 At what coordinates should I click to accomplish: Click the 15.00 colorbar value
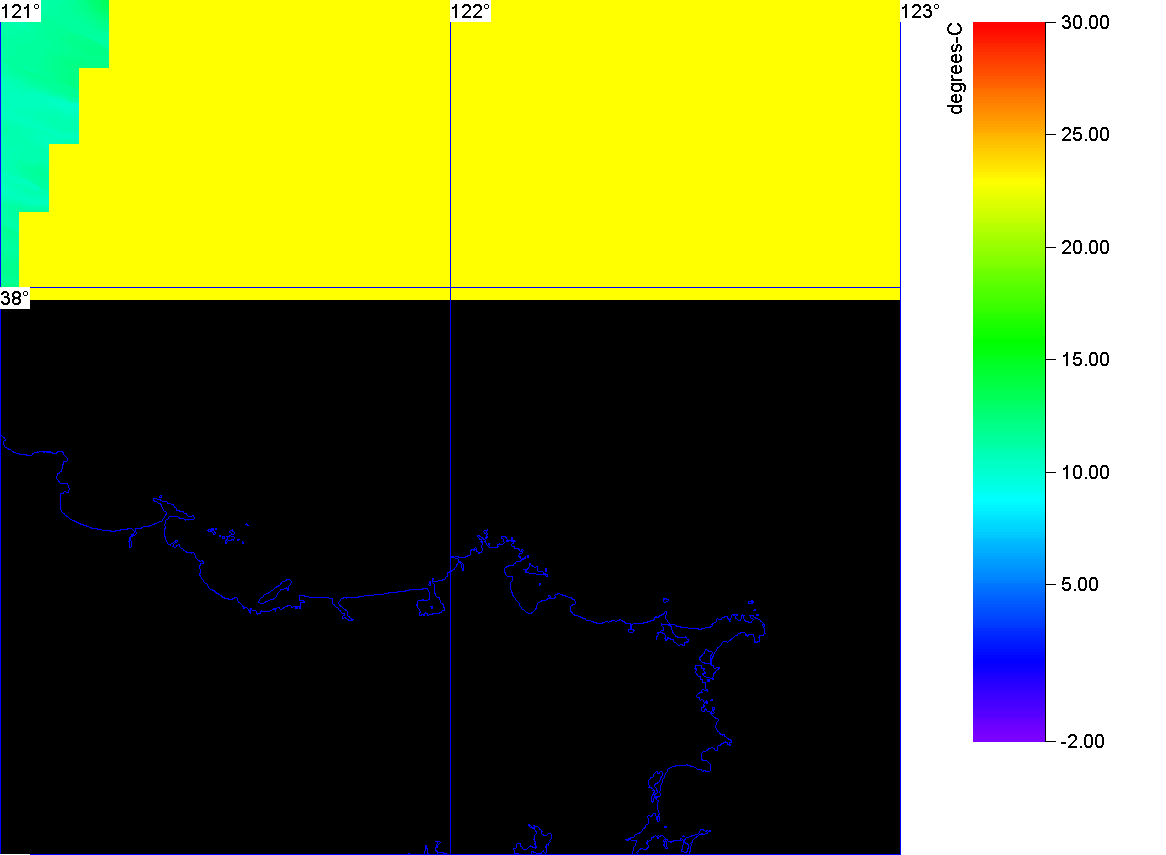1085,359
